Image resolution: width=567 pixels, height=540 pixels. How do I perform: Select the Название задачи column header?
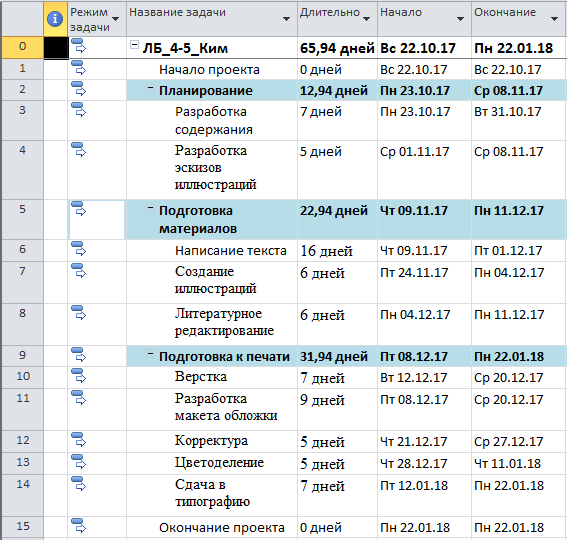[212, 19]
